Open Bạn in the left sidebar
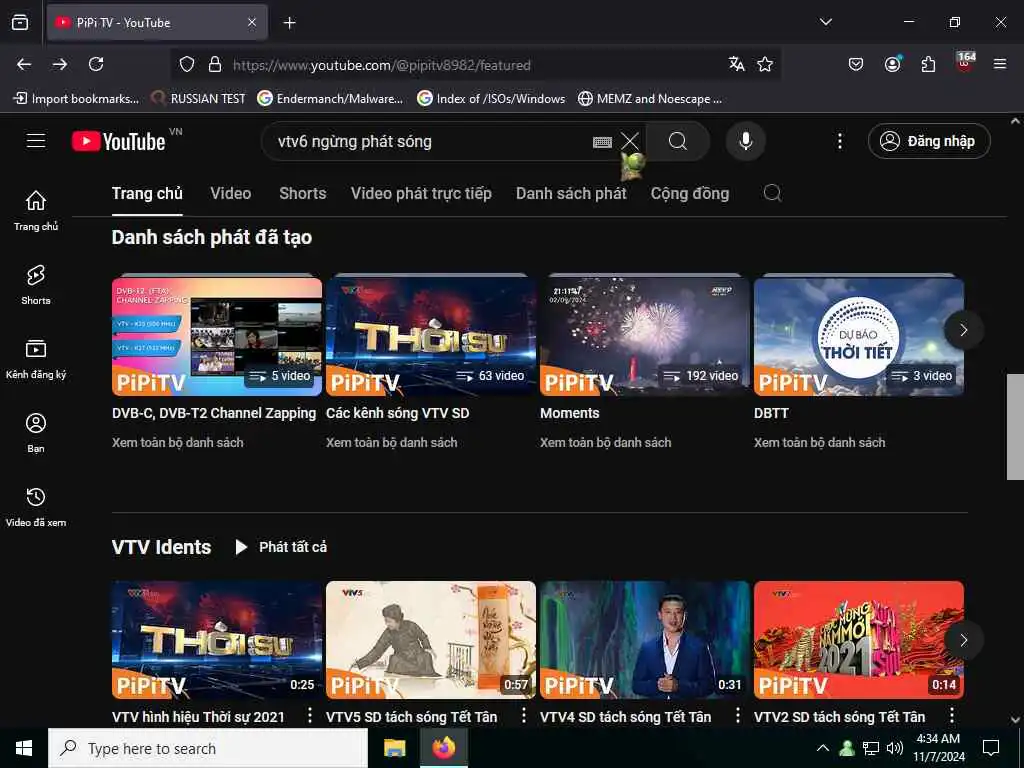1024x768 pixels. point(36,433)
